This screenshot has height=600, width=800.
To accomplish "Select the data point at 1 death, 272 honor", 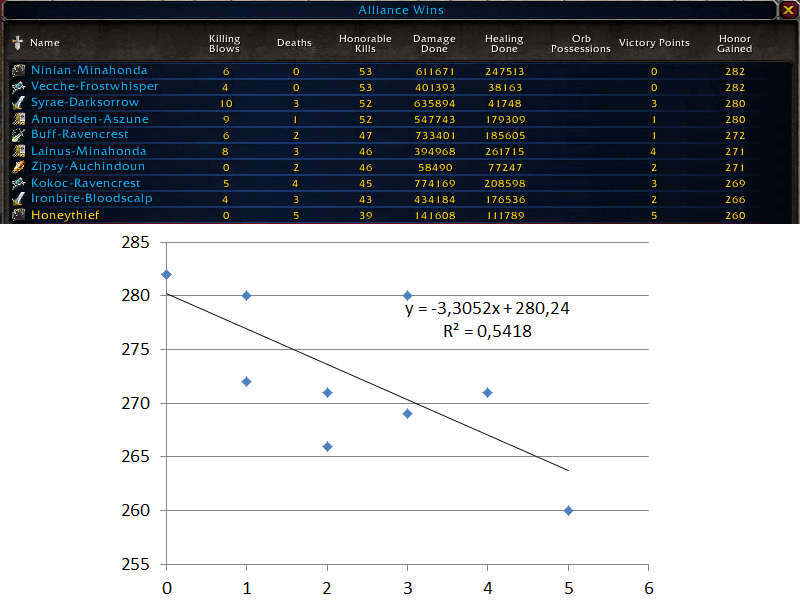I will [x=246, y=382].
